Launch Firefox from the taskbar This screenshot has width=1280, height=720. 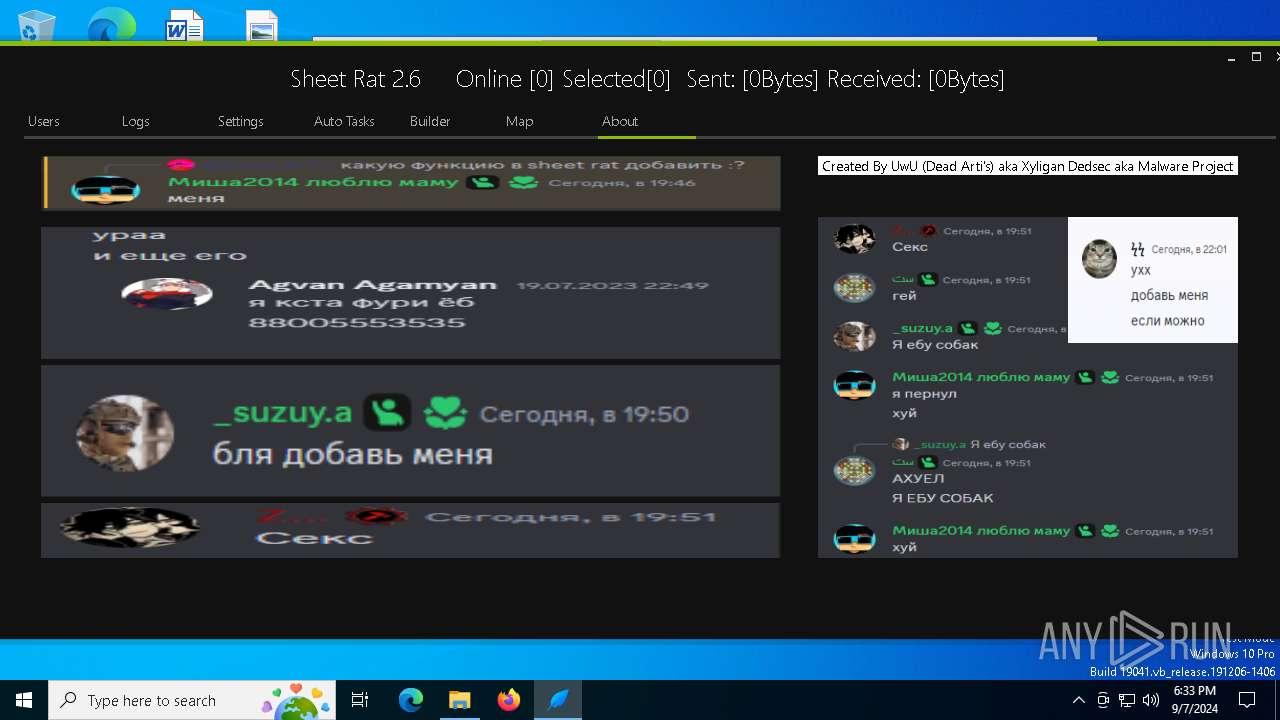click(509, 700)
